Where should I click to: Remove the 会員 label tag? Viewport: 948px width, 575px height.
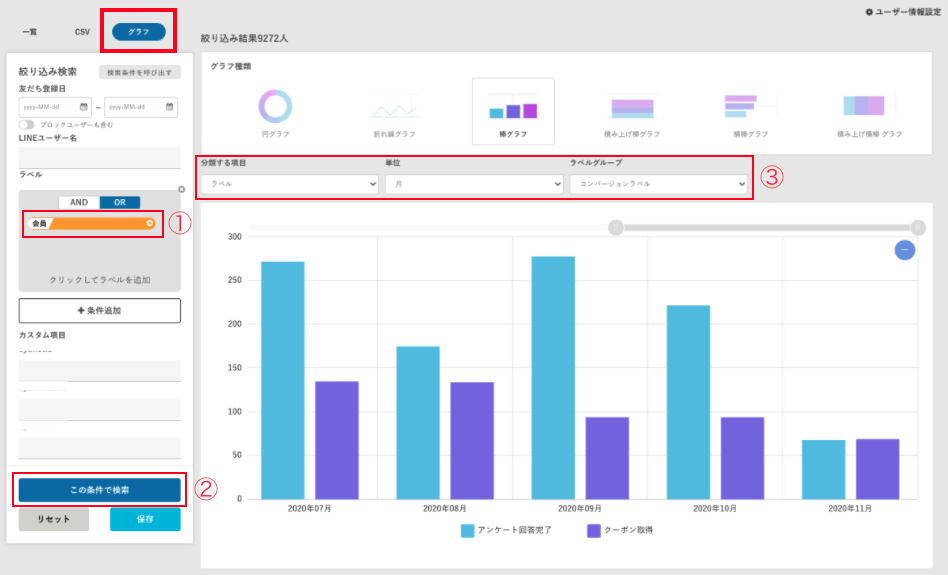coord(150,223)
